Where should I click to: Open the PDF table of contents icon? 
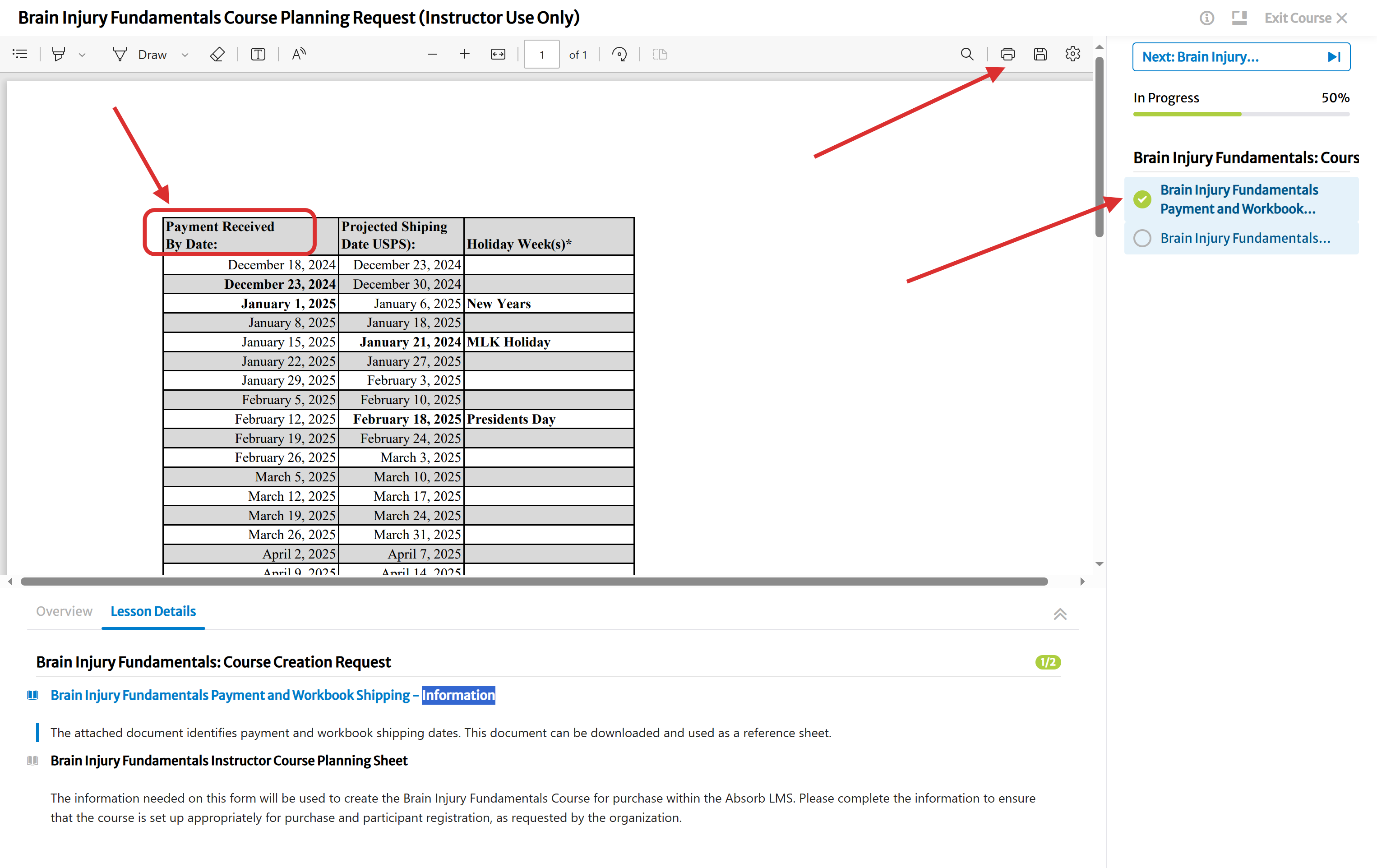[20, 54]
